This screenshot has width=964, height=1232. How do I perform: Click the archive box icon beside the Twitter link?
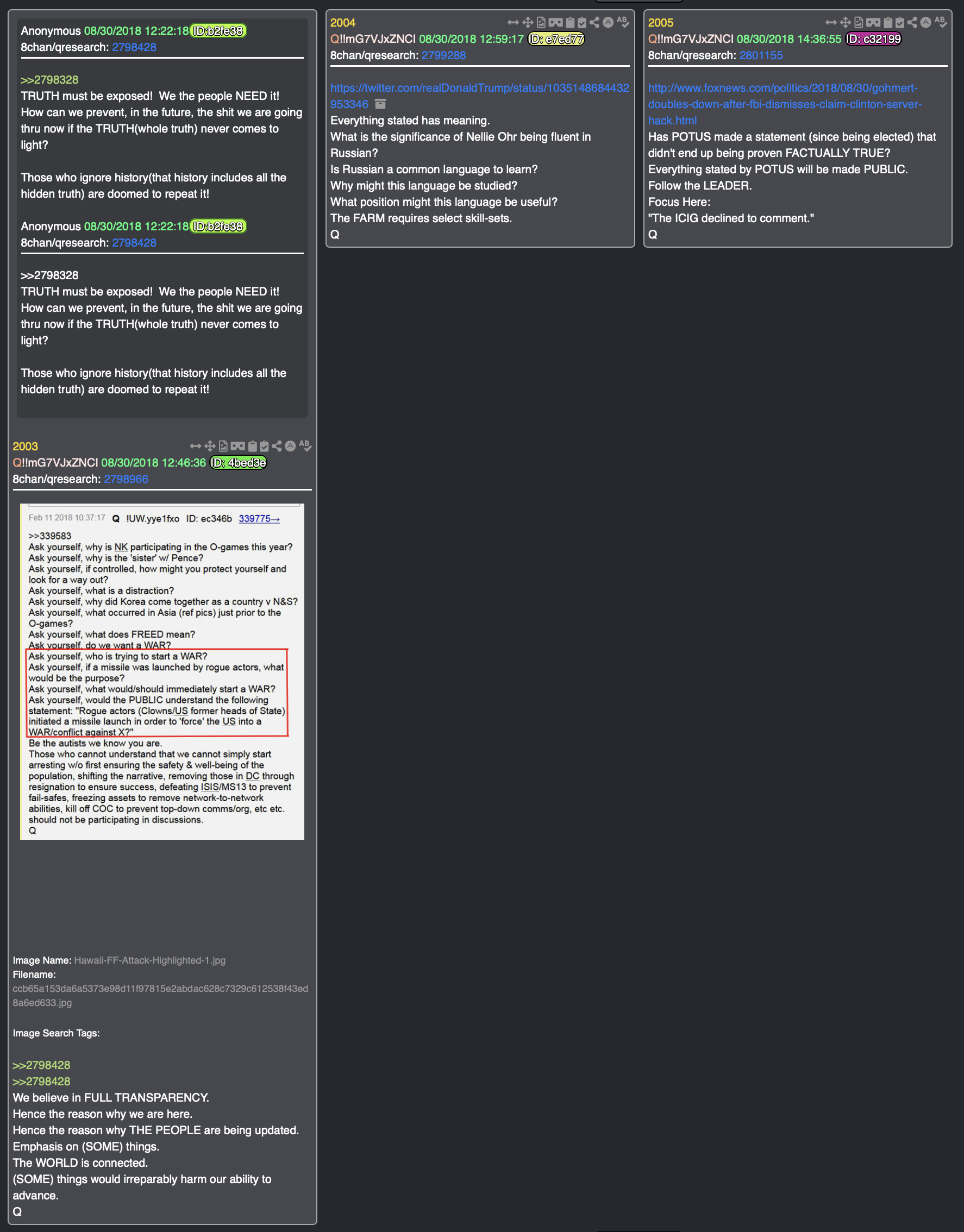point(380,104)
